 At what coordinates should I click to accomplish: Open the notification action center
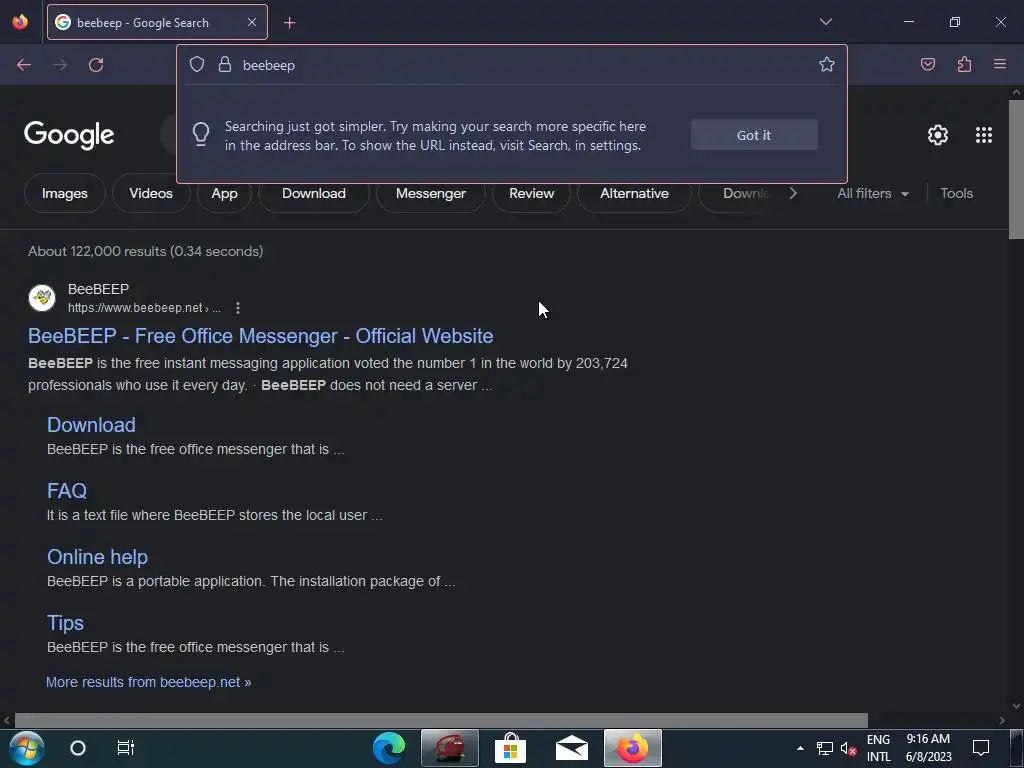[x=980, y=748]
